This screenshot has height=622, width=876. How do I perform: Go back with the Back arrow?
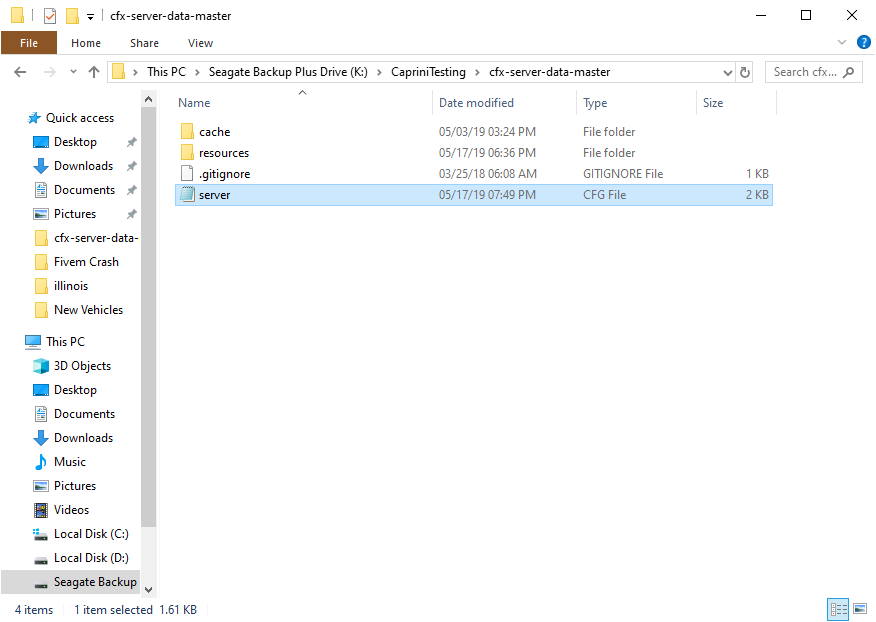[x=20, y=72]
